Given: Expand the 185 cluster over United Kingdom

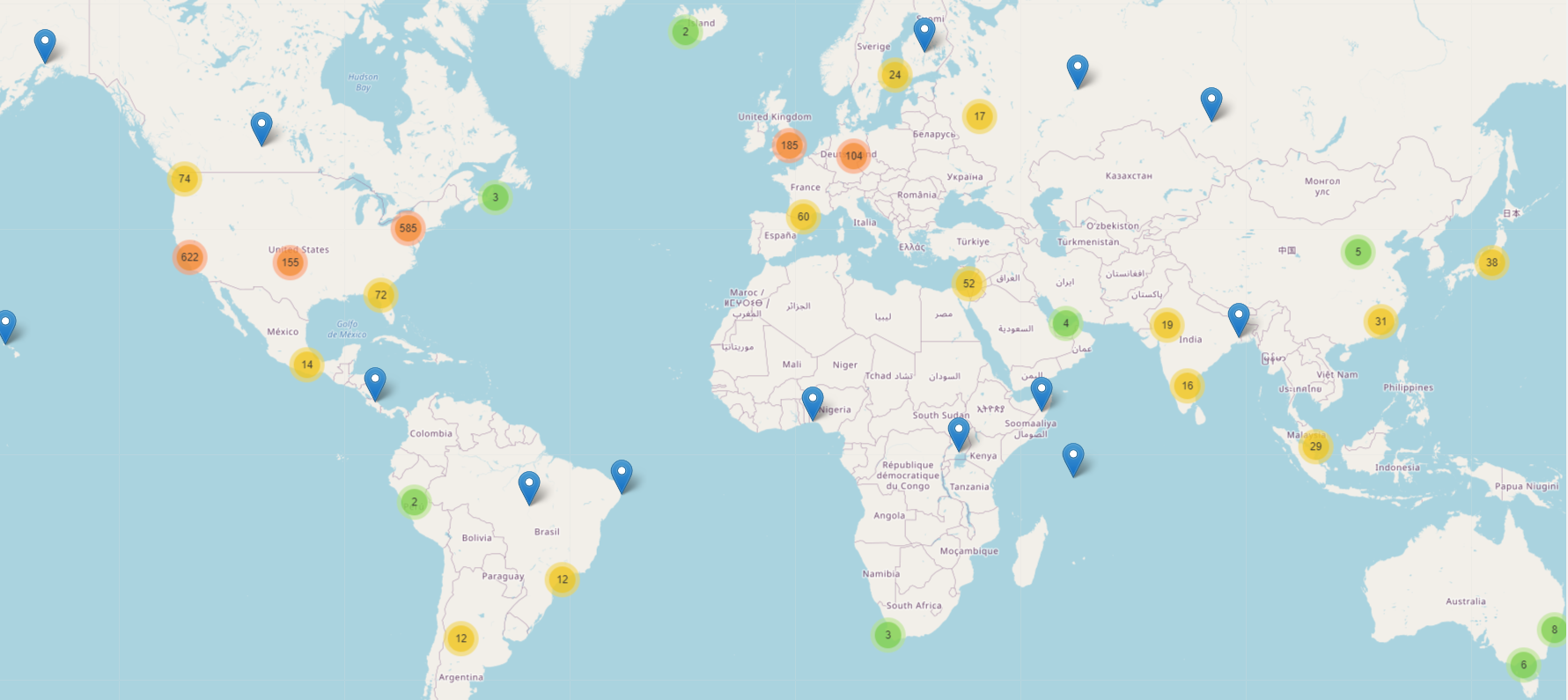Looking at the screenshot, I should coord(789,145).
